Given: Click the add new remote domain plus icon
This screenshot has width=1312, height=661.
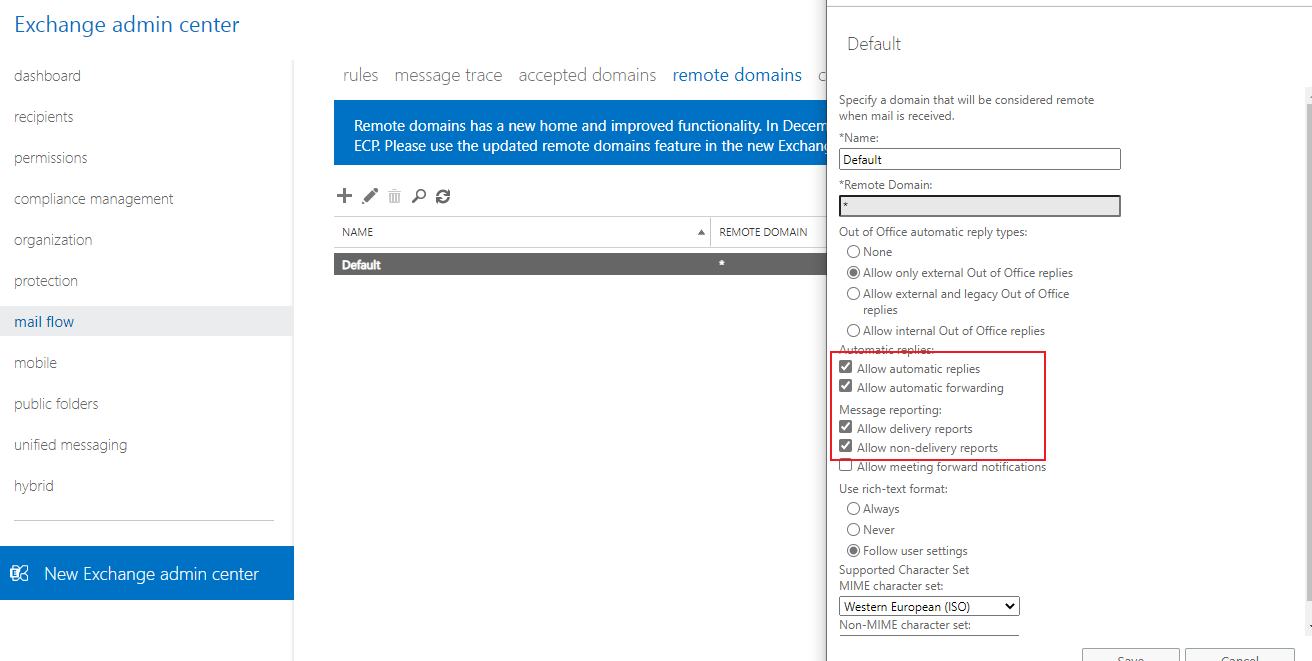Looking at the screenshot, I should click(344, 195).
